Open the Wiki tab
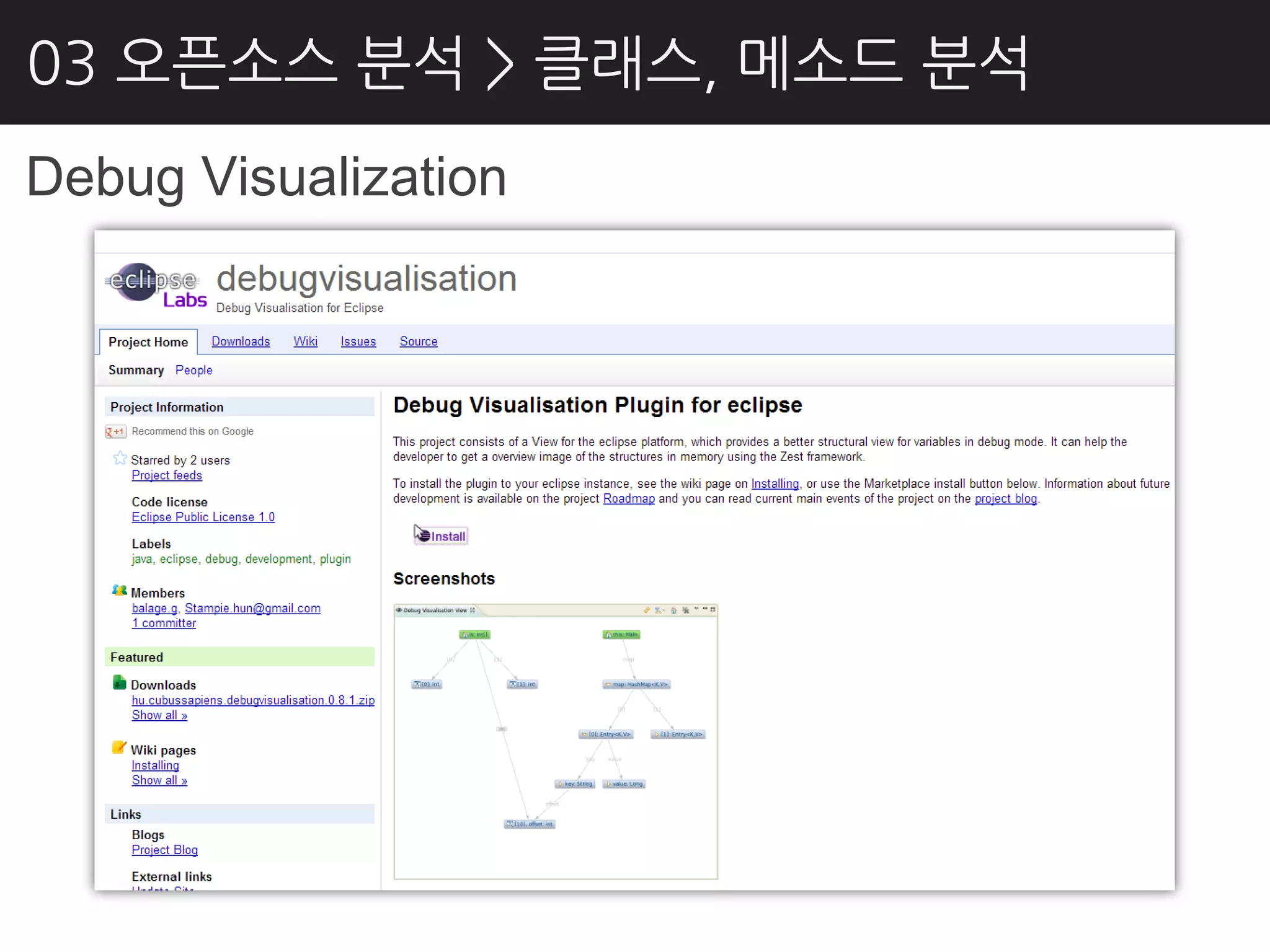1270x952 pixels. click(305, 342)
